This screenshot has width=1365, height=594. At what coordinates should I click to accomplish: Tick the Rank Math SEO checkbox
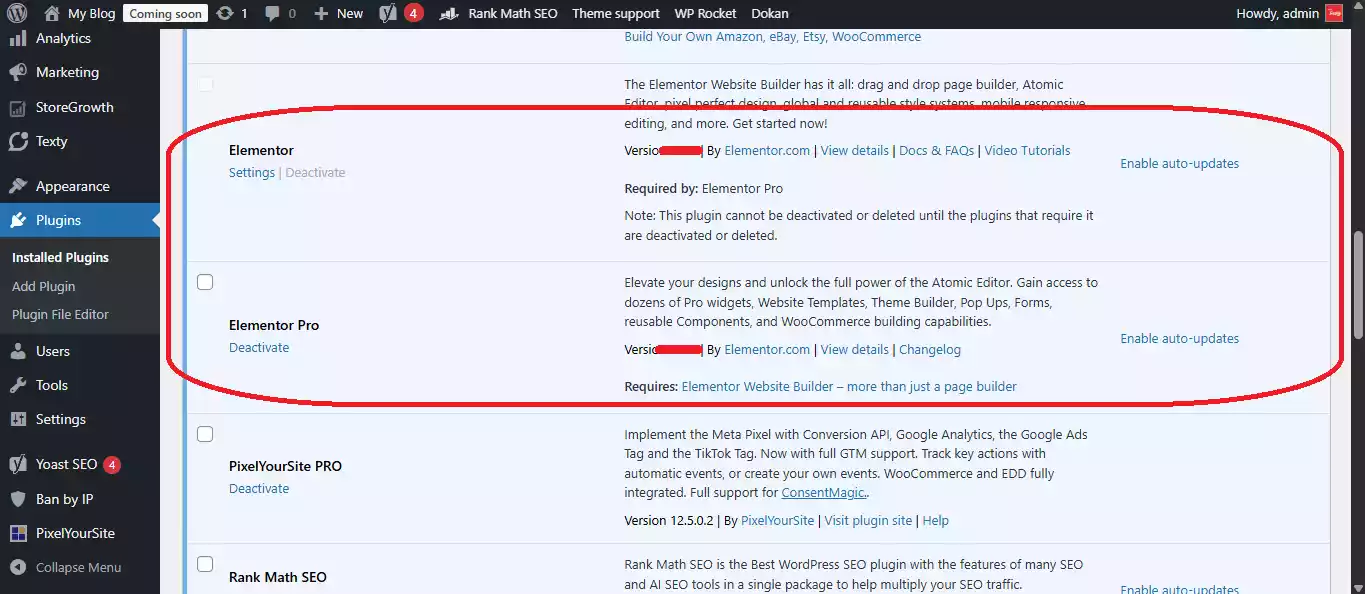(x=205, y=564)
